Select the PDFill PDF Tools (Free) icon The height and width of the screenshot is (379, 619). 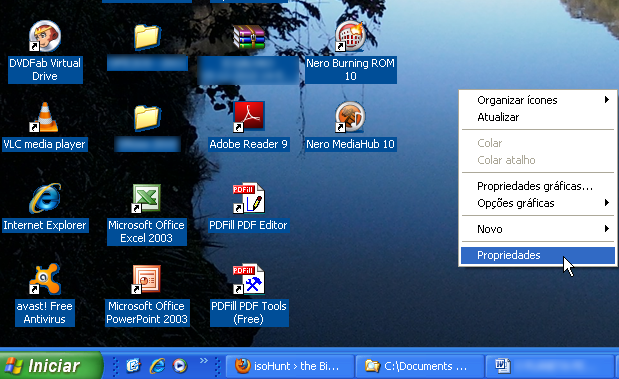coord(248,279)
